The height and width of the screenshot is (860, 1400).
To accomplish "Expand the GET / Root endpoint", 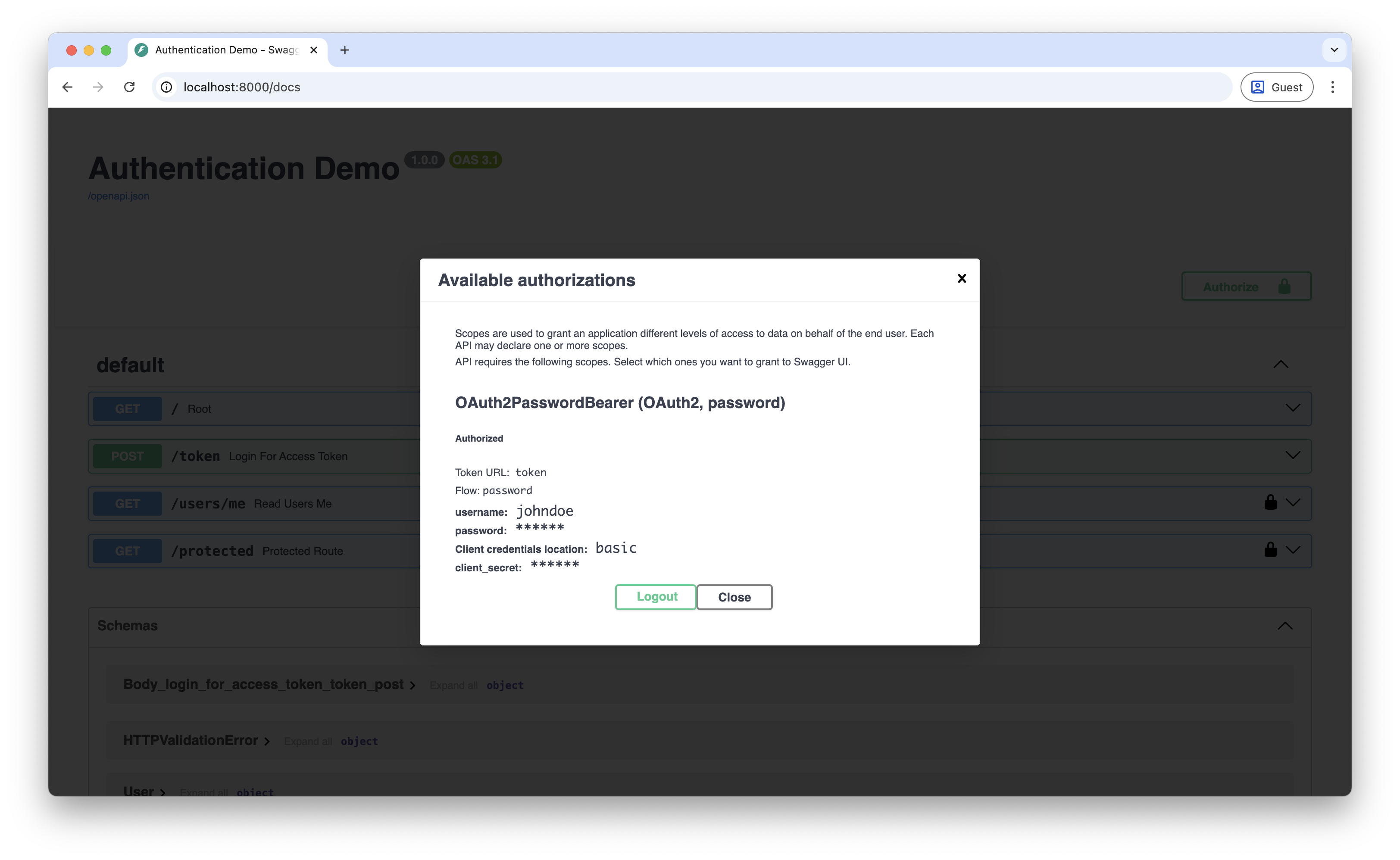I will click(1293, 408).
